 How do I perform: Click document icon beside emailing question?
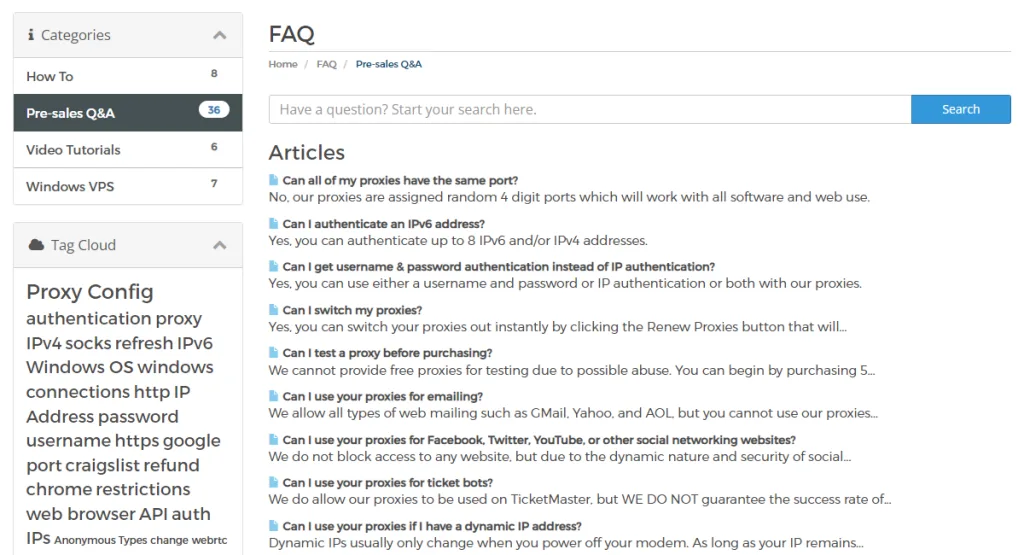[274, 396]
